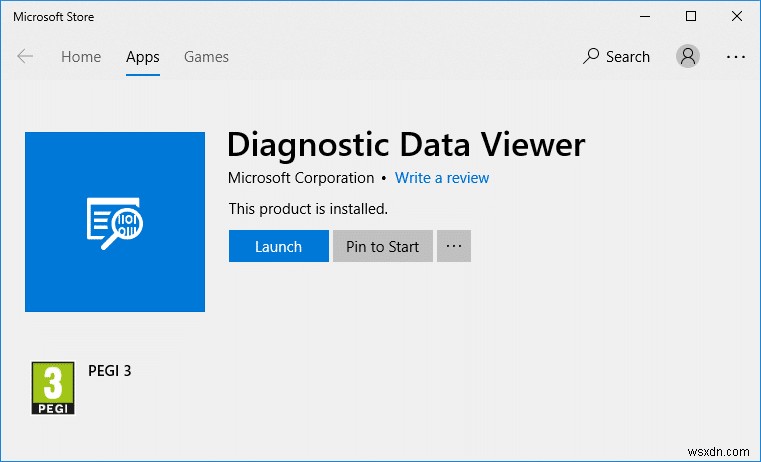Click the back arrow in the header
Viewport: 761px width, 462px height.
[25, 57]
